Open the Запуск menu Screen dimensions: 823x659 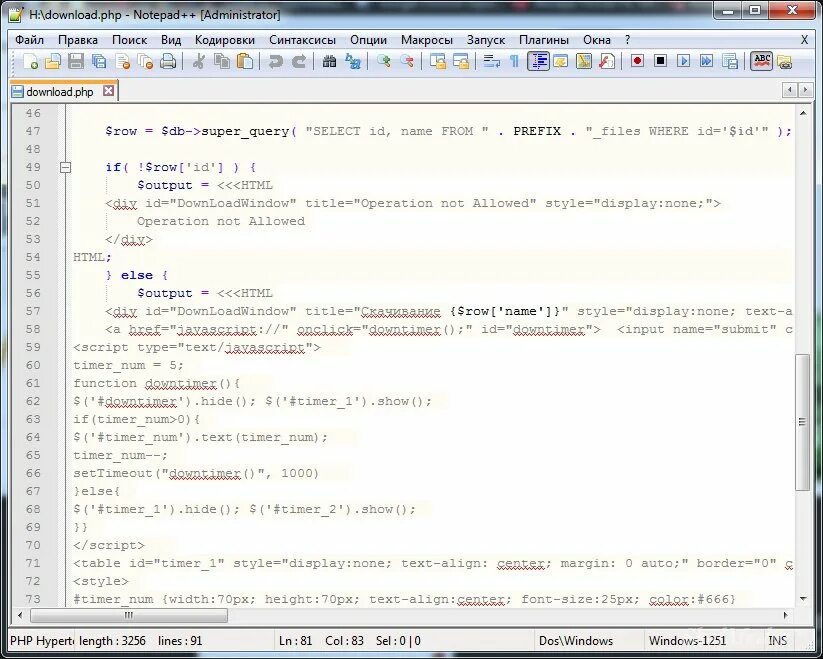(486, 40)
